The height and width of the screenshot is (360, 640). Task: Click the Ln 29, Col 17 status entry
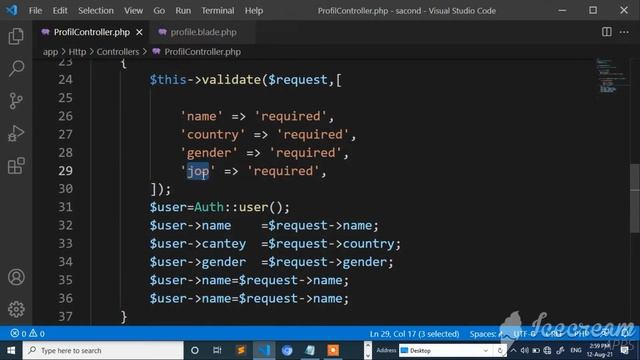[414, 334]
